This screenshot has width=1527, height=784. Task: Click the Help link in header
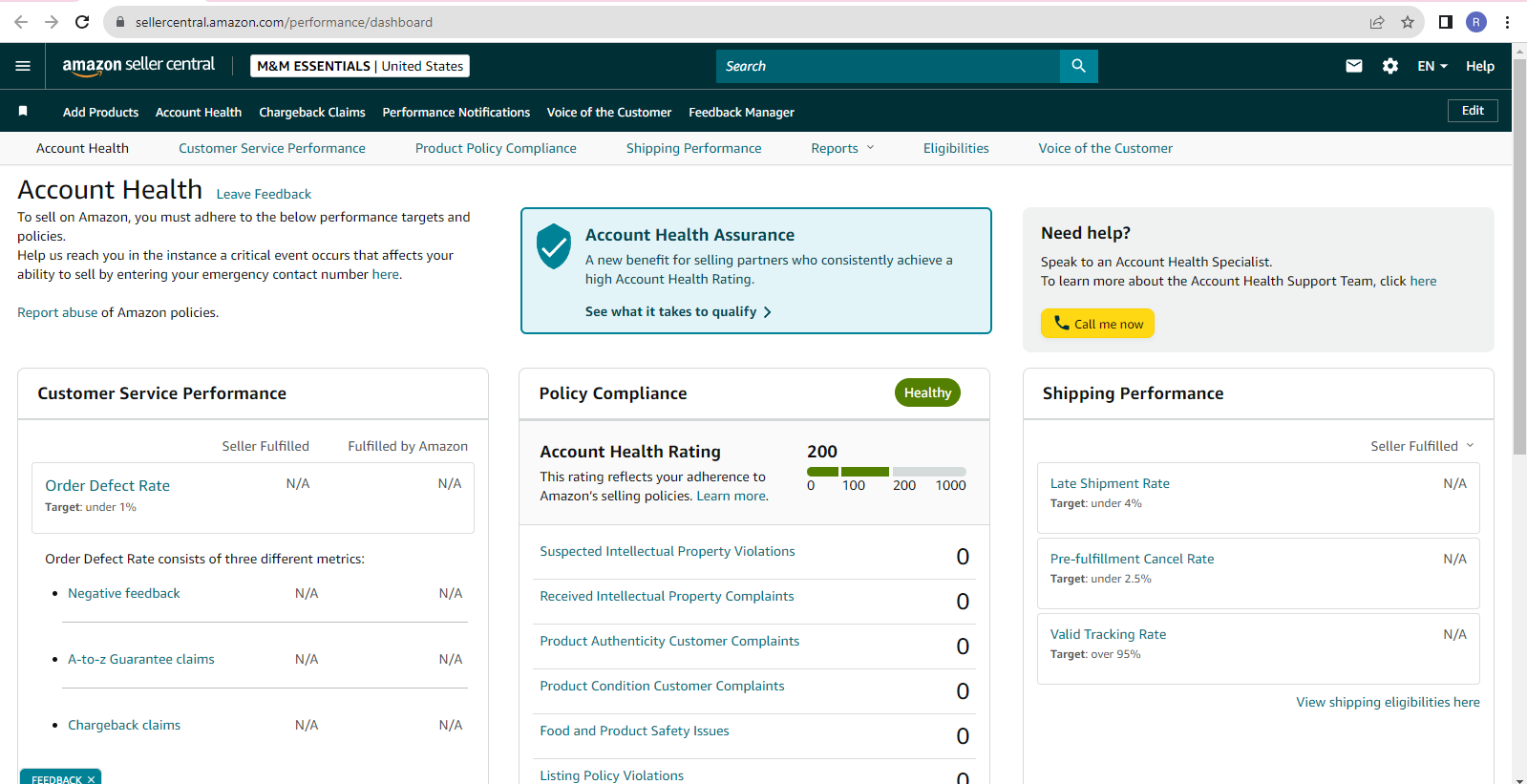tap(1480, 66)
